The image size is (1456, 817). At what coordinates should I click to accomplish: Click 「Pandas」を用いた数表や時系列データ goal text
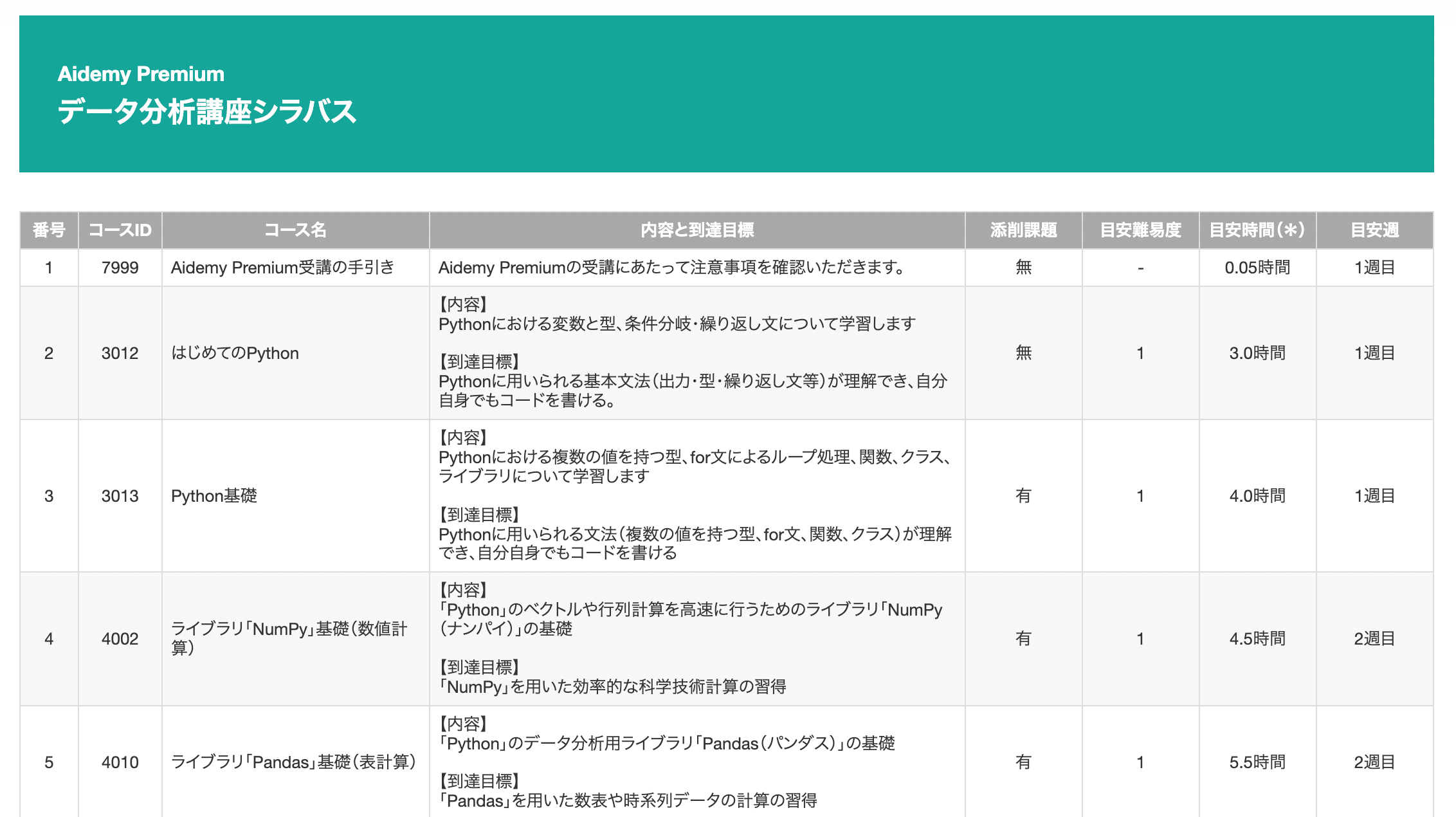coord(628,801)
